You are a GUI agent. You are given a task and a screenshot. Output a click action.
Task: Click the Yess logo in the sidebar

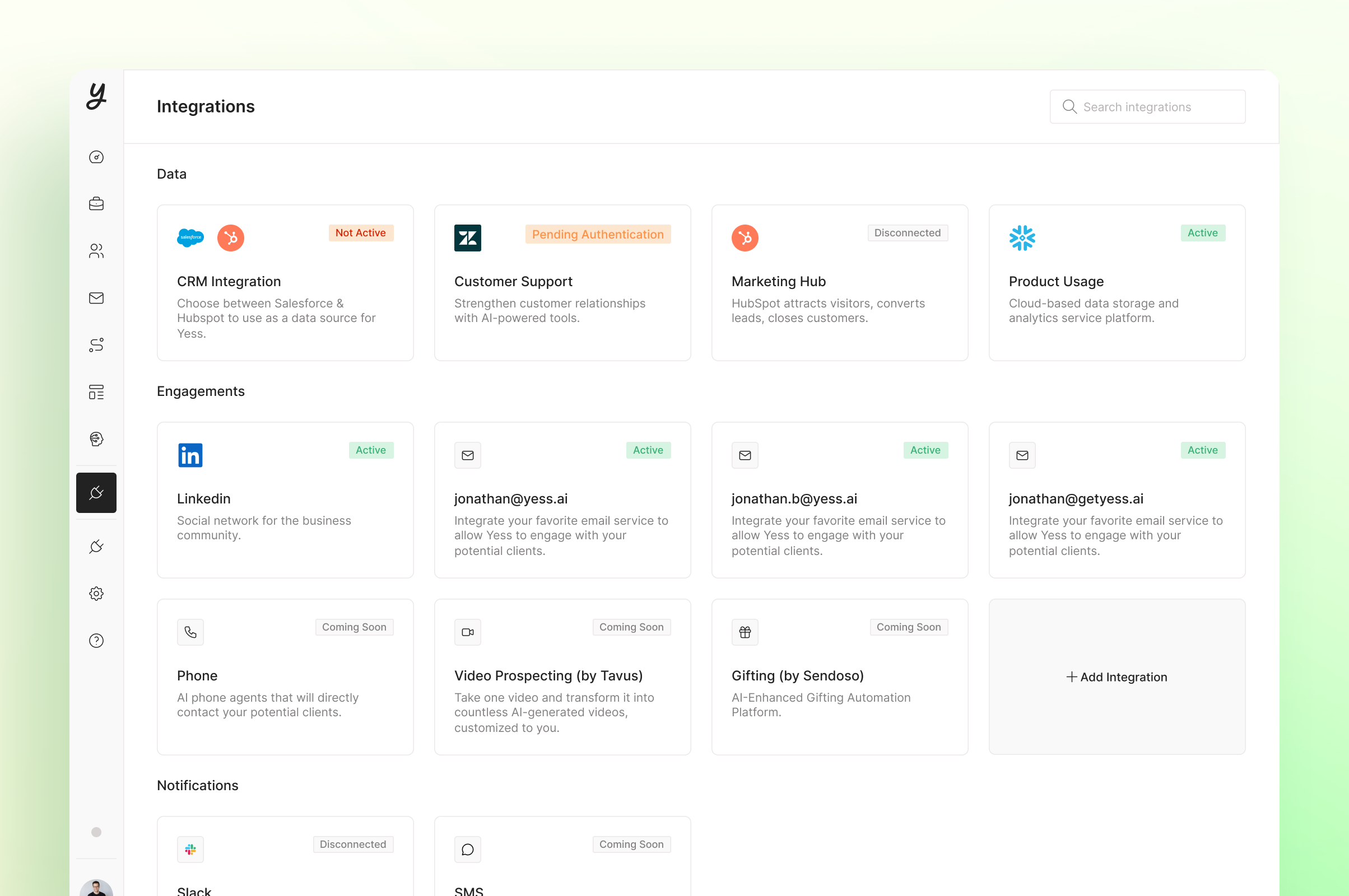click(x=96, y=95)
